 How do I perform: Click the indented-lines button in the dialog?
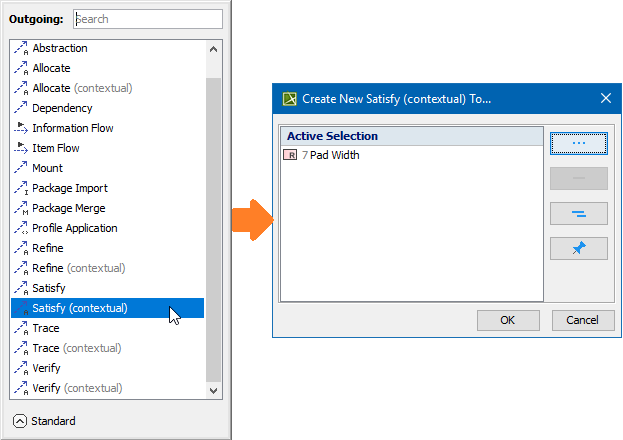tap(578, 214)
